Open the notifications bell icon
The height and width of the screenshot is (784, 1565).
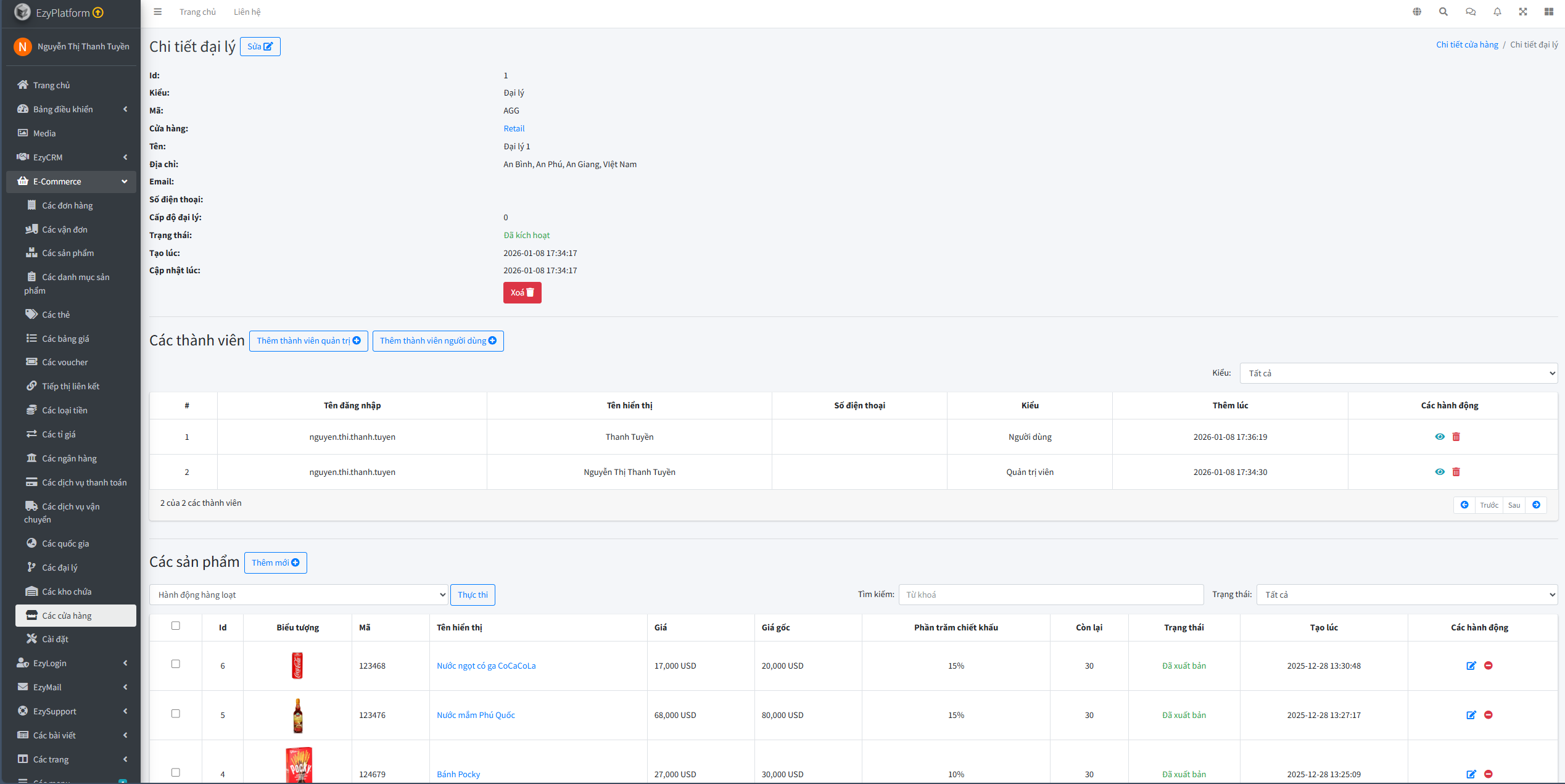pyautogui.click(x=1497, y=12)
